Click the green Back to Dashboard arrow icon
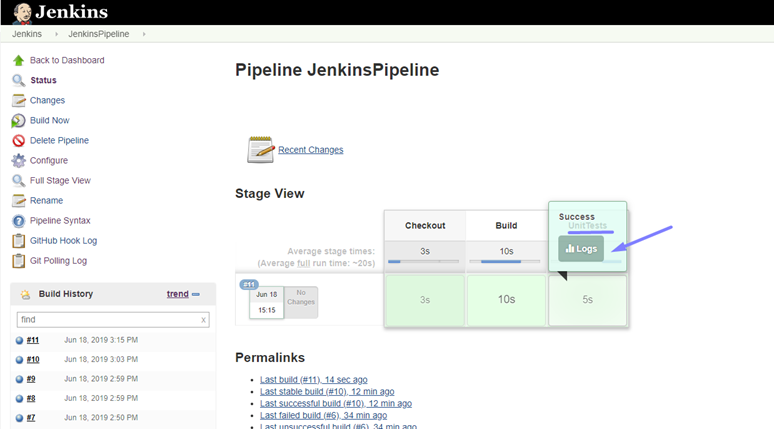This screenshot has height=429, width=774. [18, 60]
